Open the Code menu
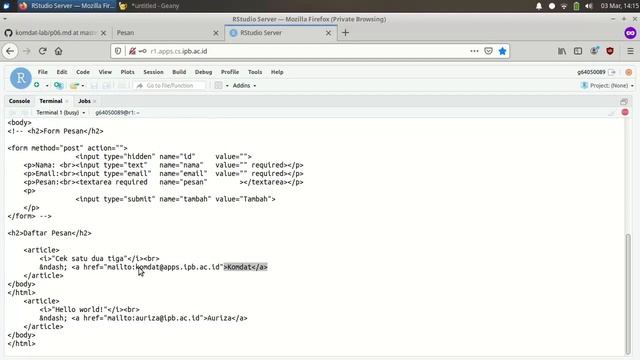 [x=83, y=72]
